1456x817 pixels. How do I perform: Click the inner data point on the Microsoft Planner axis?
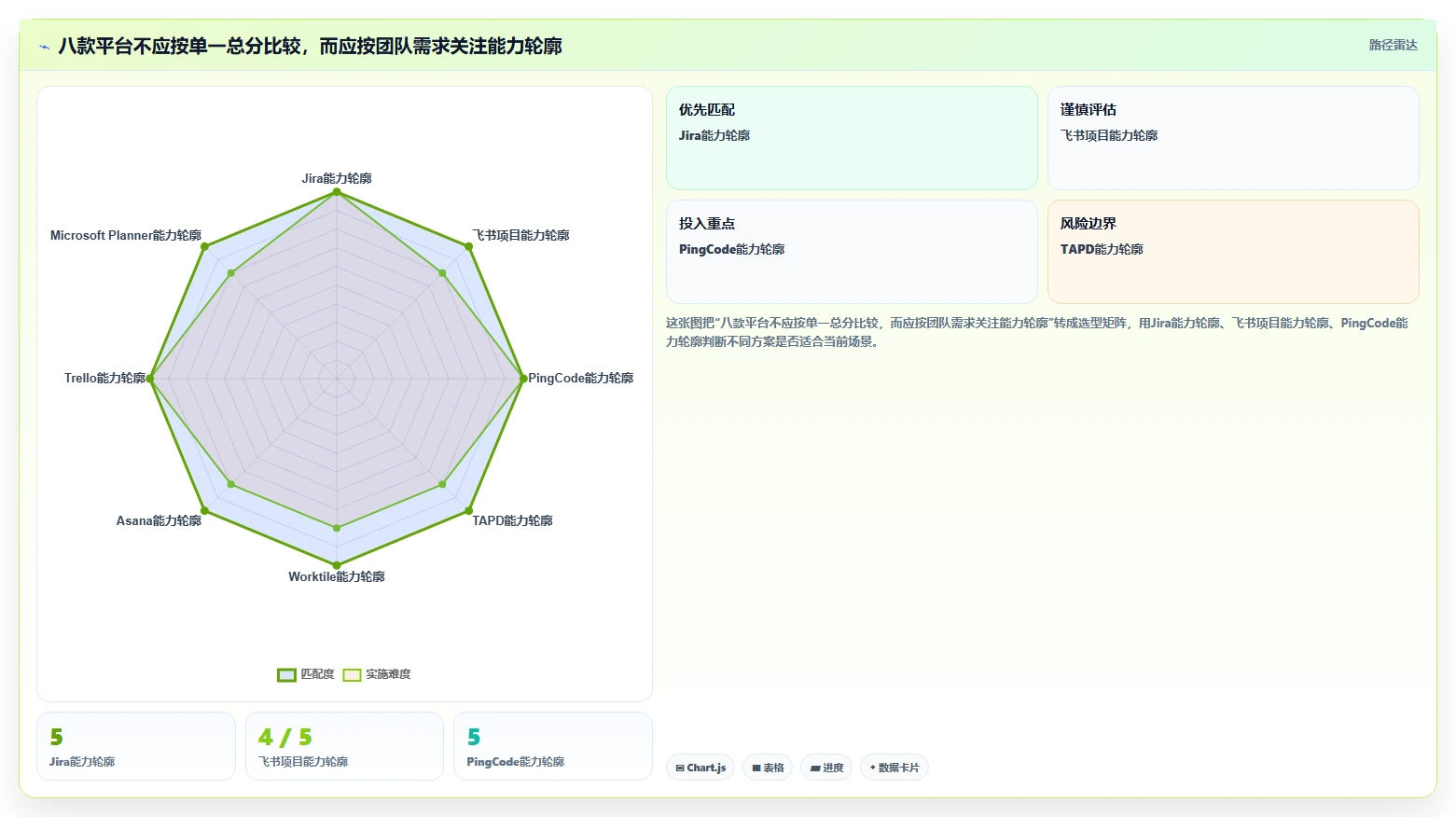[x=231, y=273]
